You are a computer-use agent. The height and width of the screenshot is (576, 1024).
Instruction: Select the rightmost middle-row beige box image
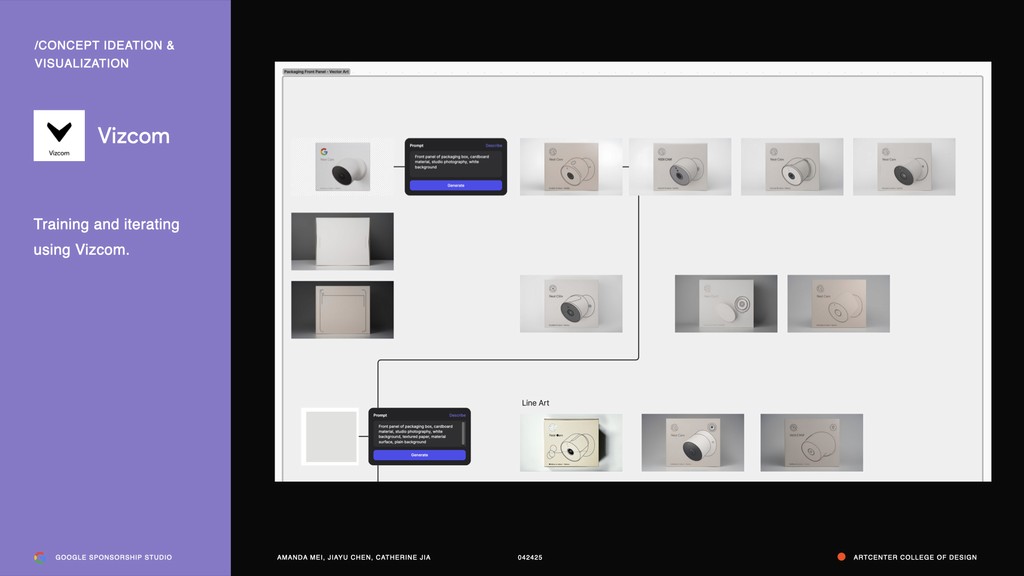click(839, 304)
